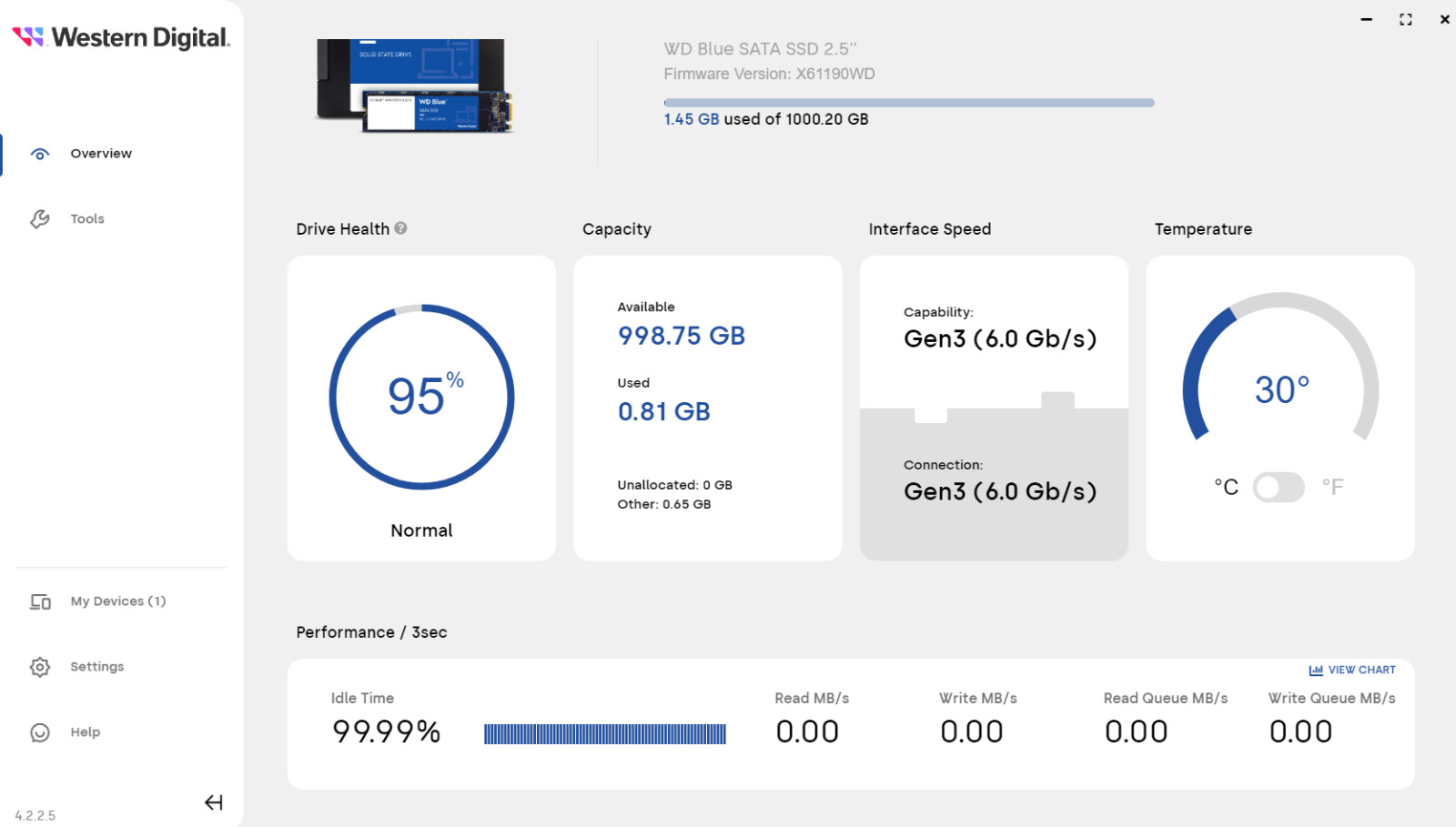Click the Overview eye icon
Screen dimensions: 1456x827
[x=40, y=154]
